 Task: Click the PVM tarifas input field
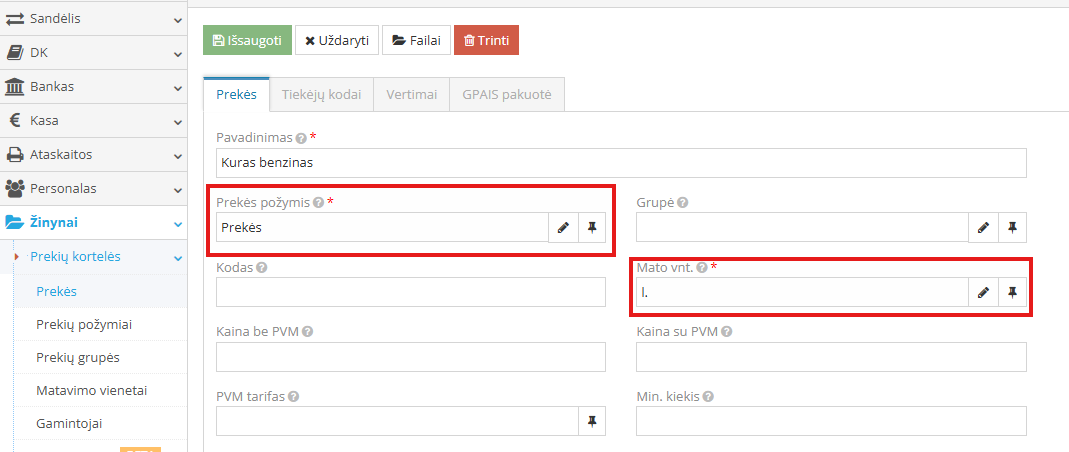pos(397,422)
